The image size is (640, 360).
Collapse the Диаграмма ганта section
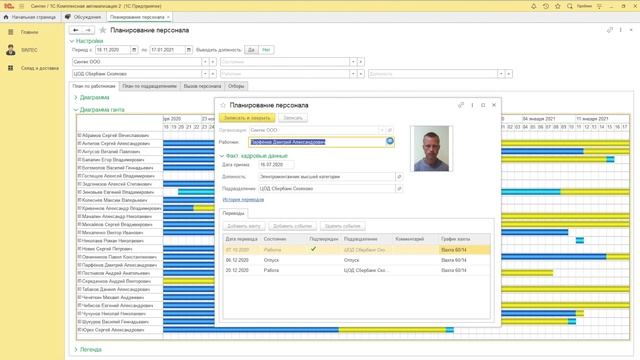pos(99,110)
